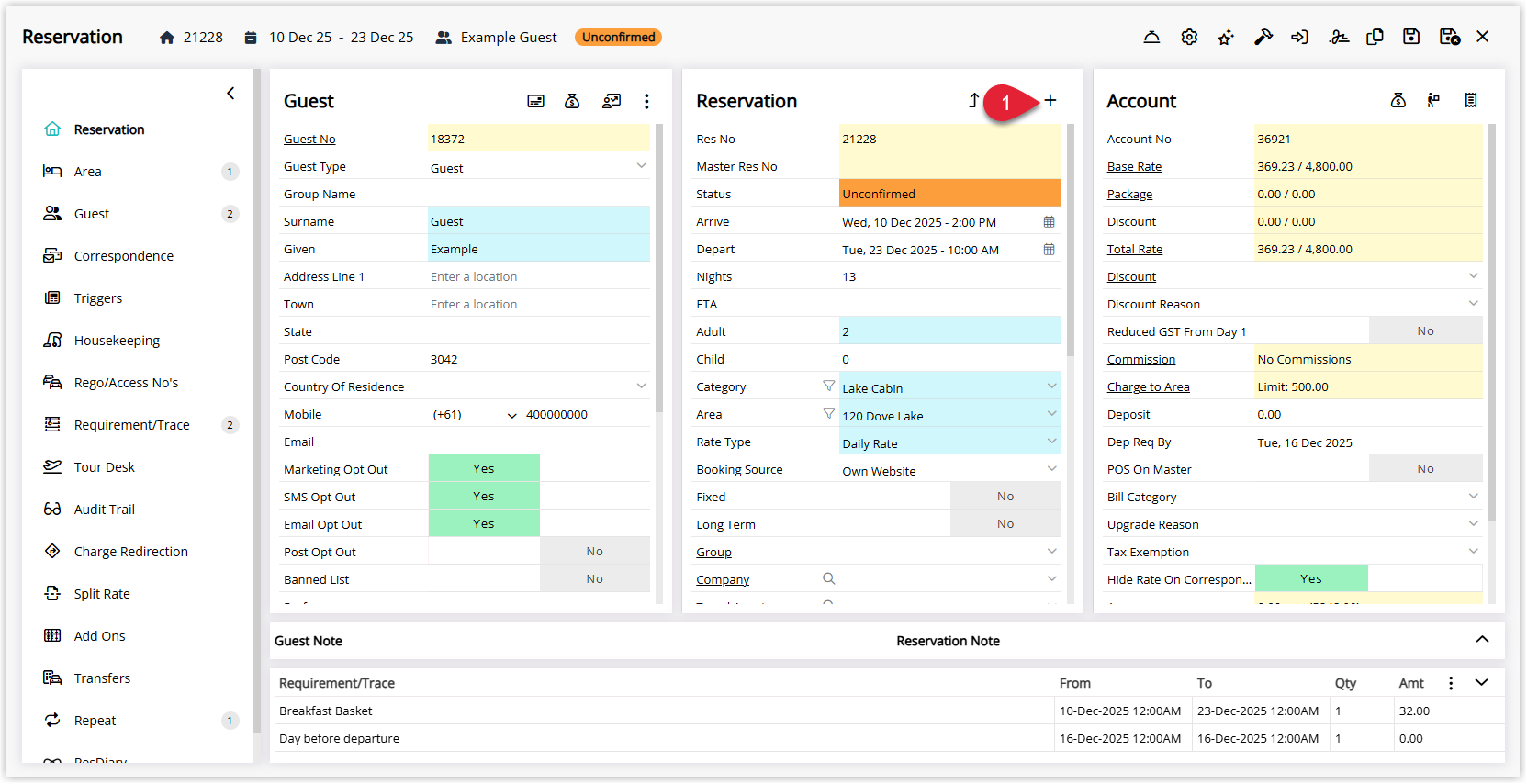The width and height of the screenshot is (1527, 784).
Task: Click the orange Unconfirmed Status field
Action: 950,194
